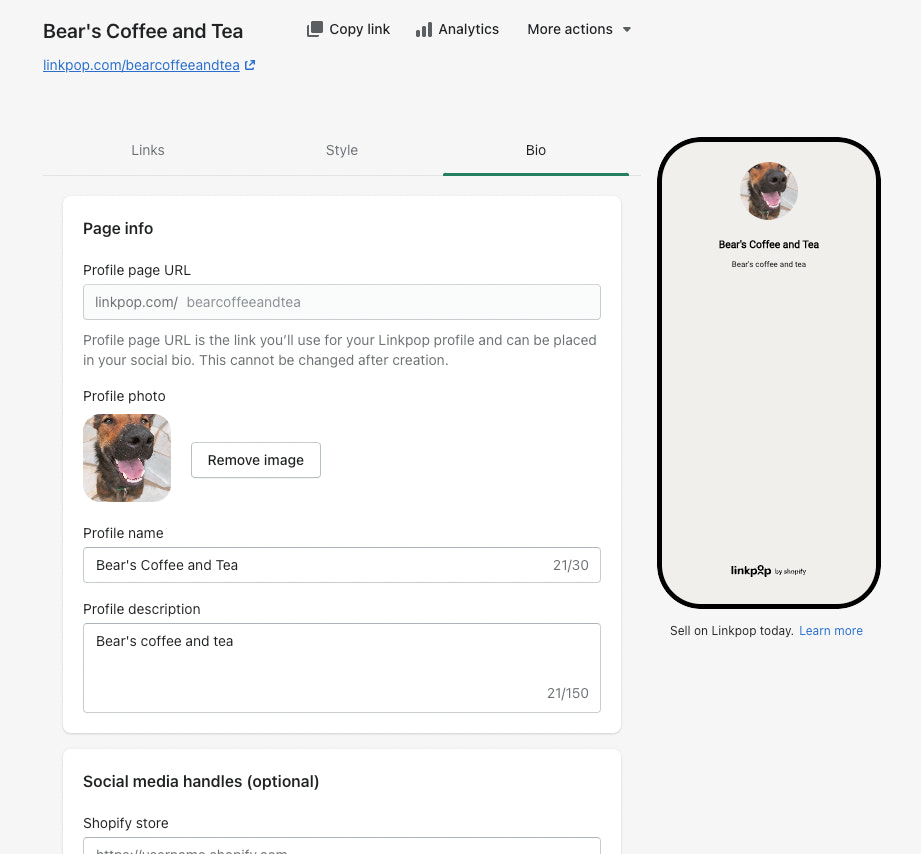This screenshot has height=854, width=921.
Task: Switch to the Links tab
Action: coord(147,150)
